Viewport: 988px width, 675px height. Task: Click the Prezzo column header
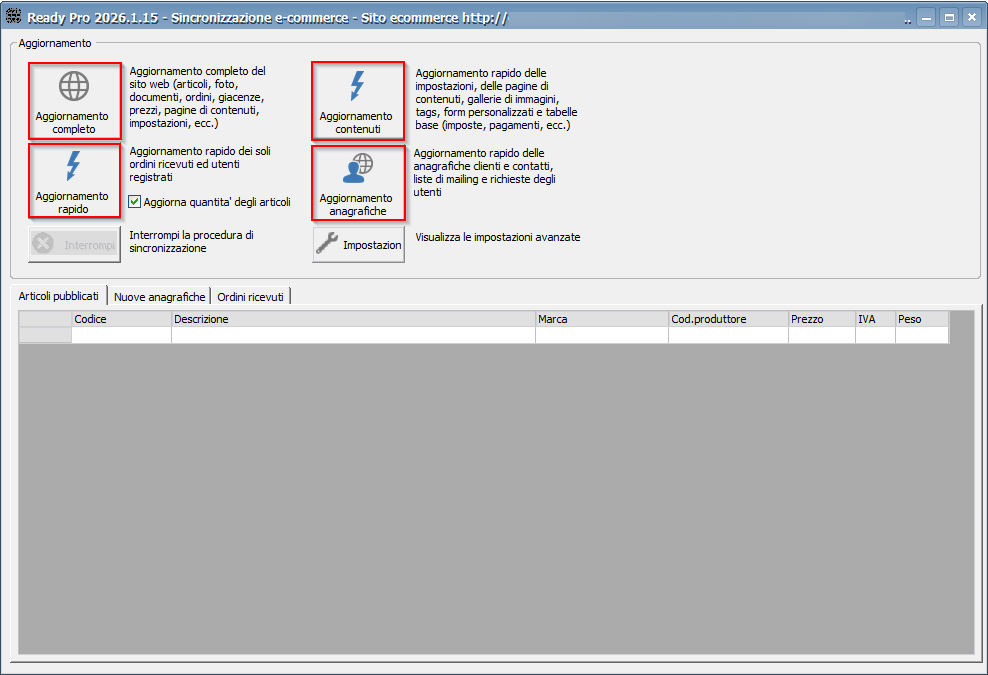820,319
